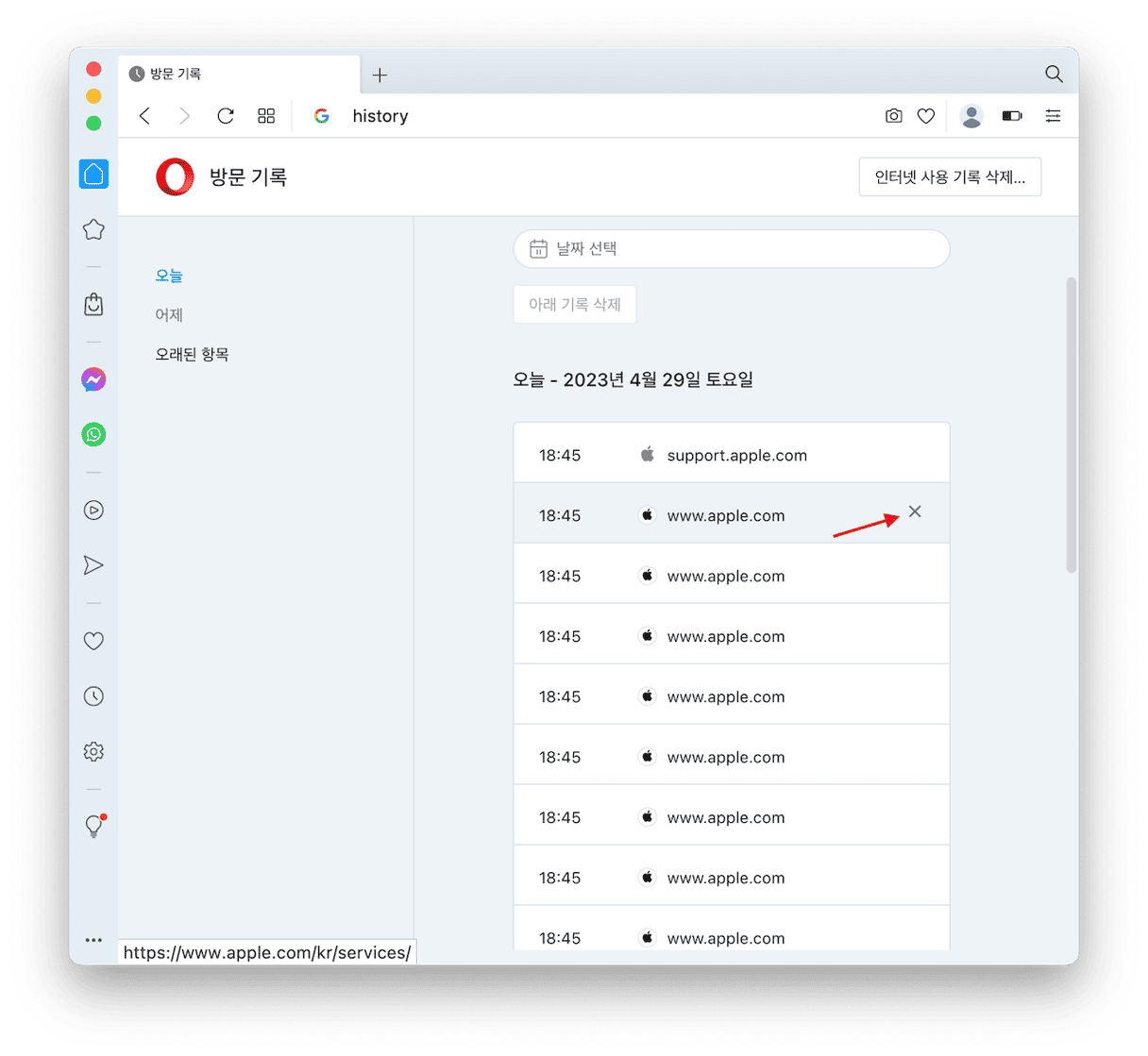Click the Opera logo in header

tap(175, 177)
